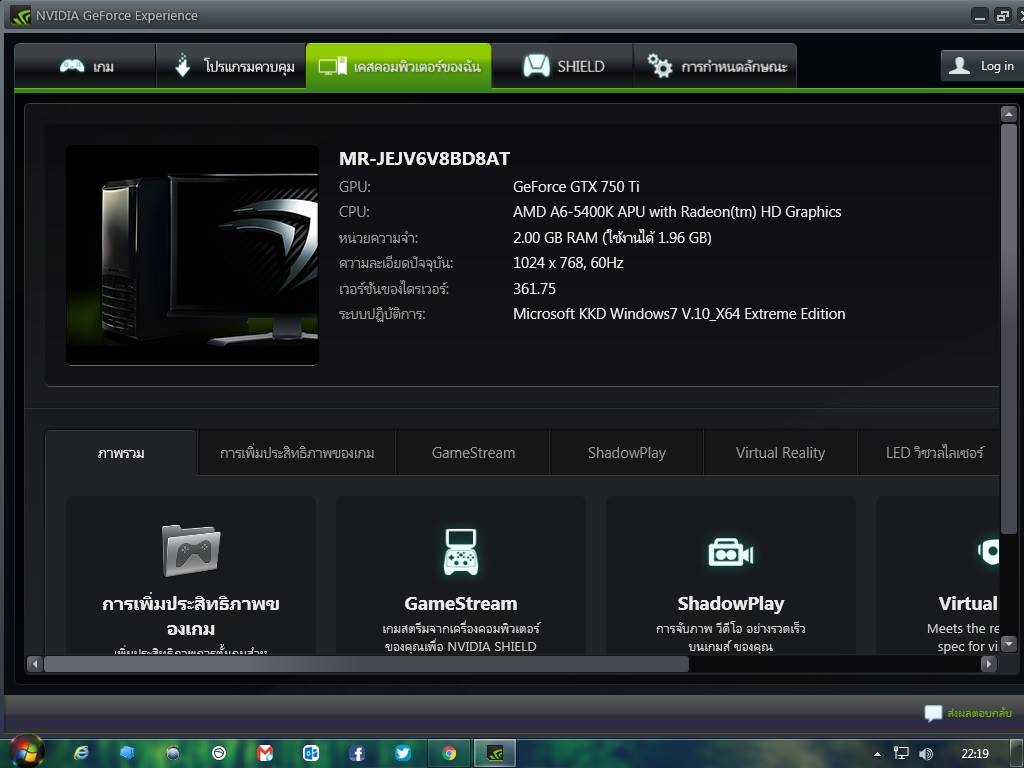Select the My Rig (เคสคอมพิวเตอร์ของฉัน) tab
Screen dimensions: 1024x768
point(398,66)
